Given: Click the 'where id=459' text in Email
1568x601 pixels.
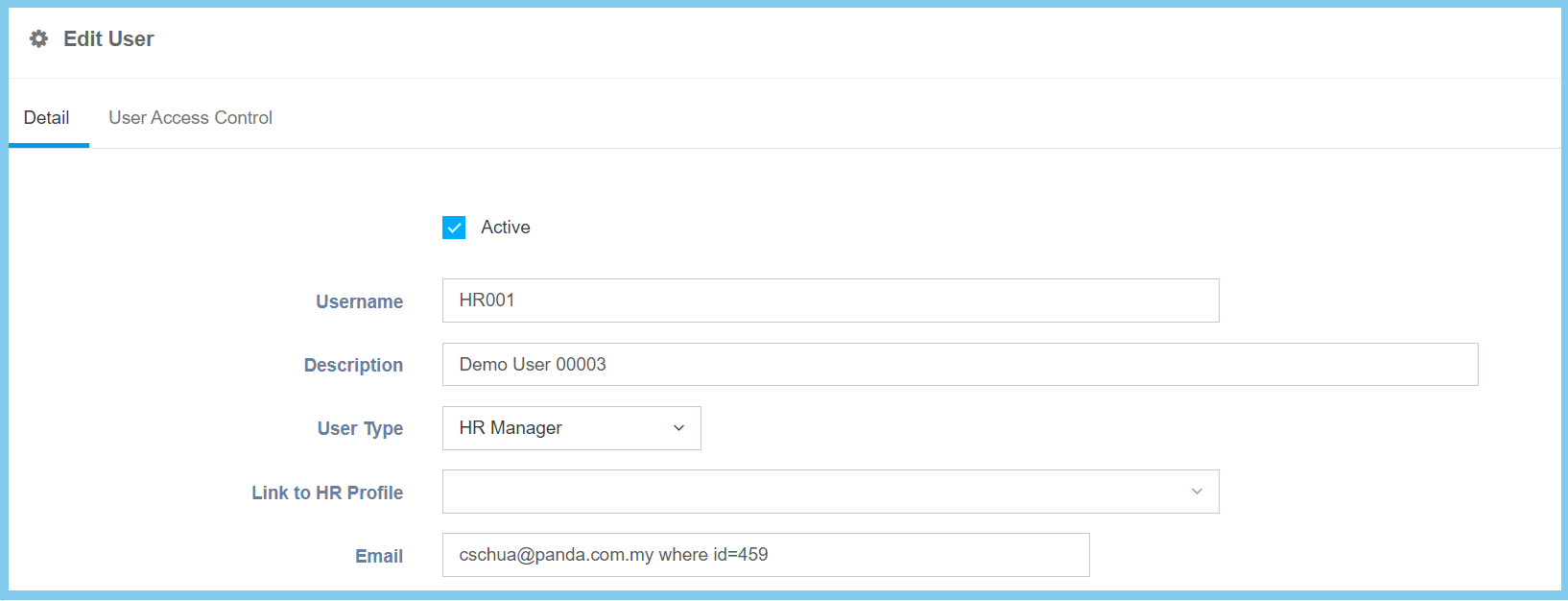Looking at the screenshot, I should [713, 555].
